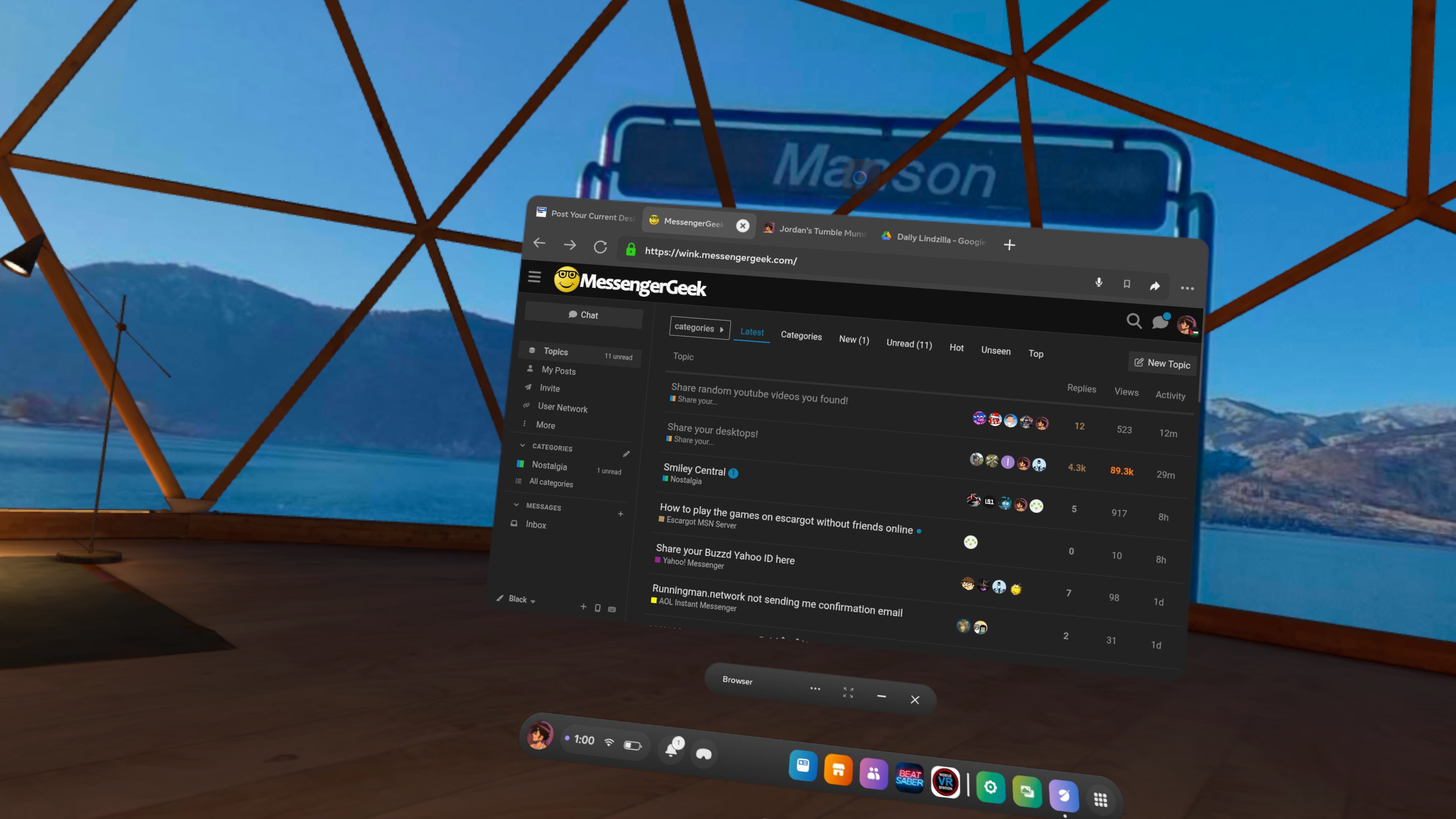Reload the page with the refresh icon

point(600,247)
